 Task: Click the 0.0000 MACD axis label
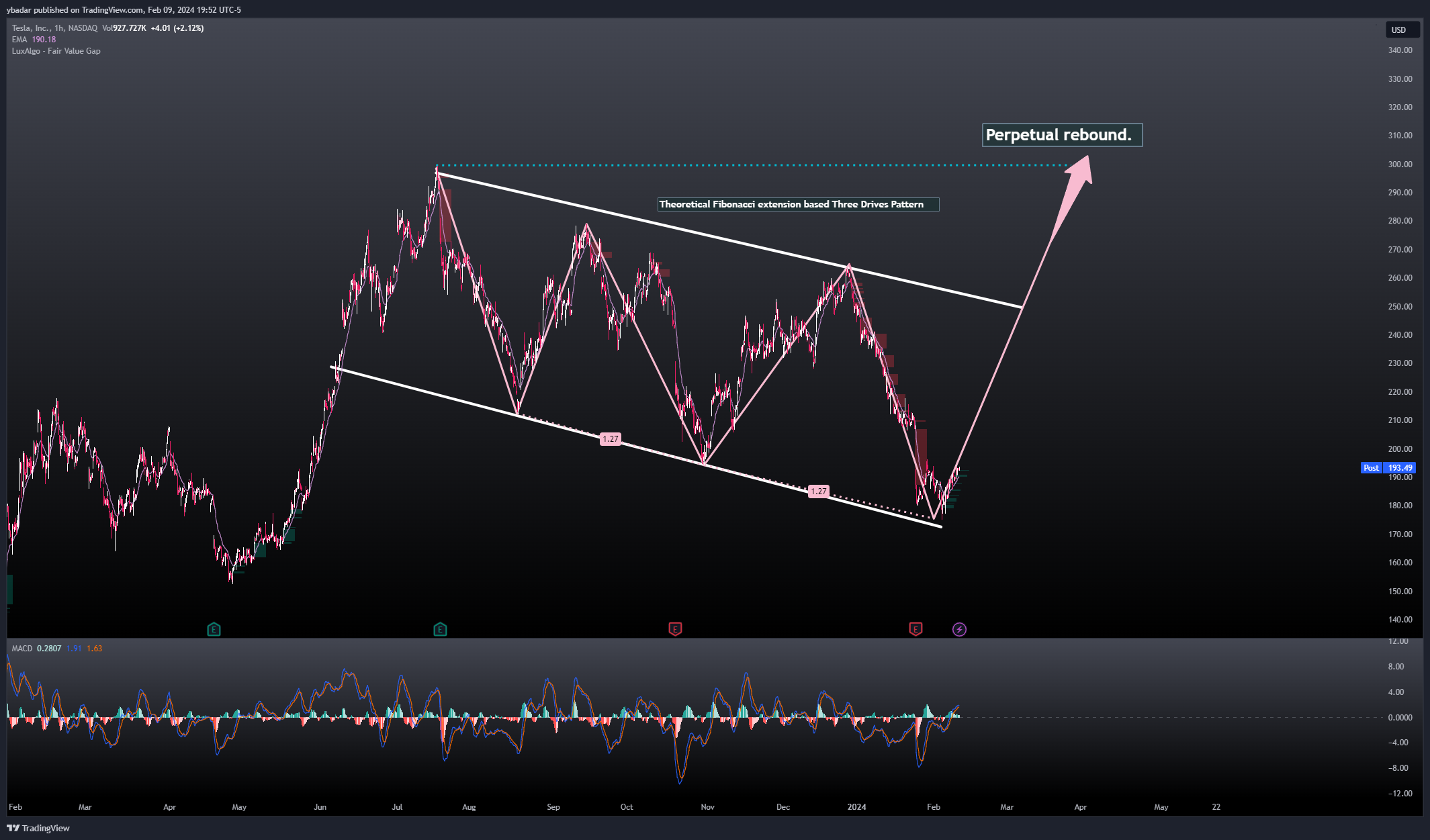(1400, 718)
